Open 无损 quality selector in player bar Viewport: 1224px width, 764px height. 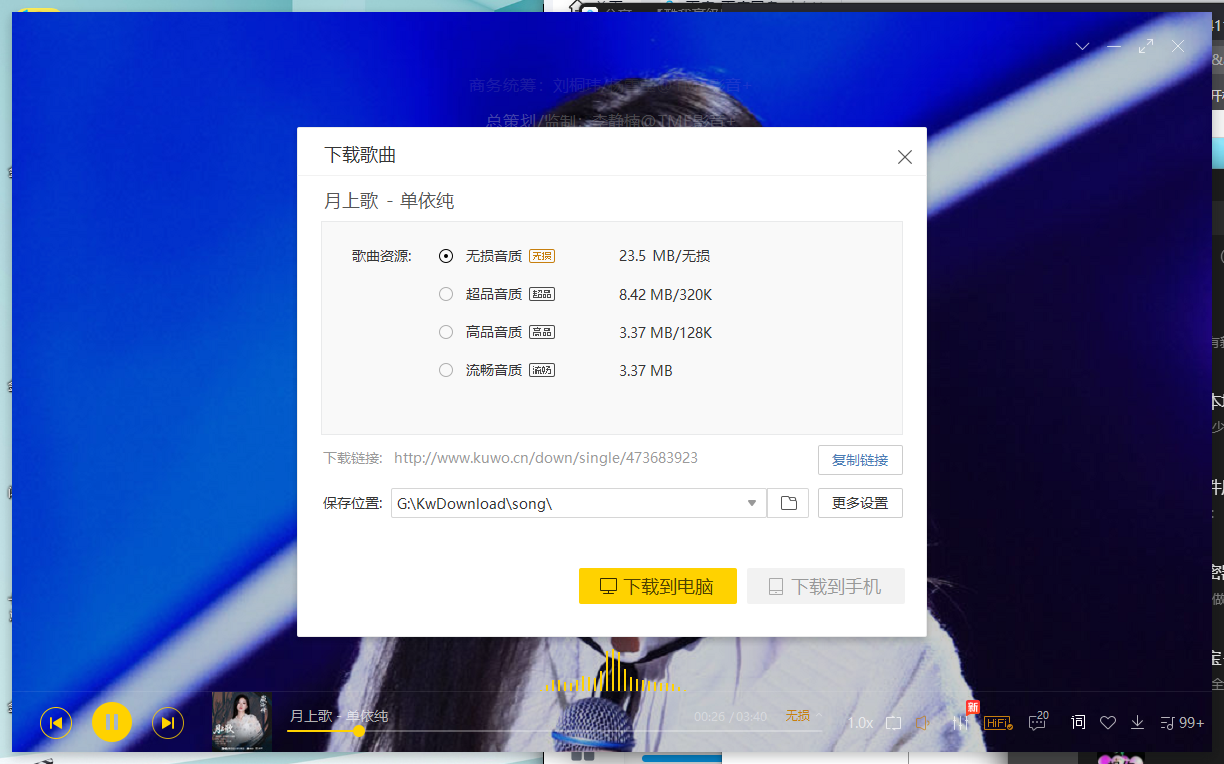point(797,716)
